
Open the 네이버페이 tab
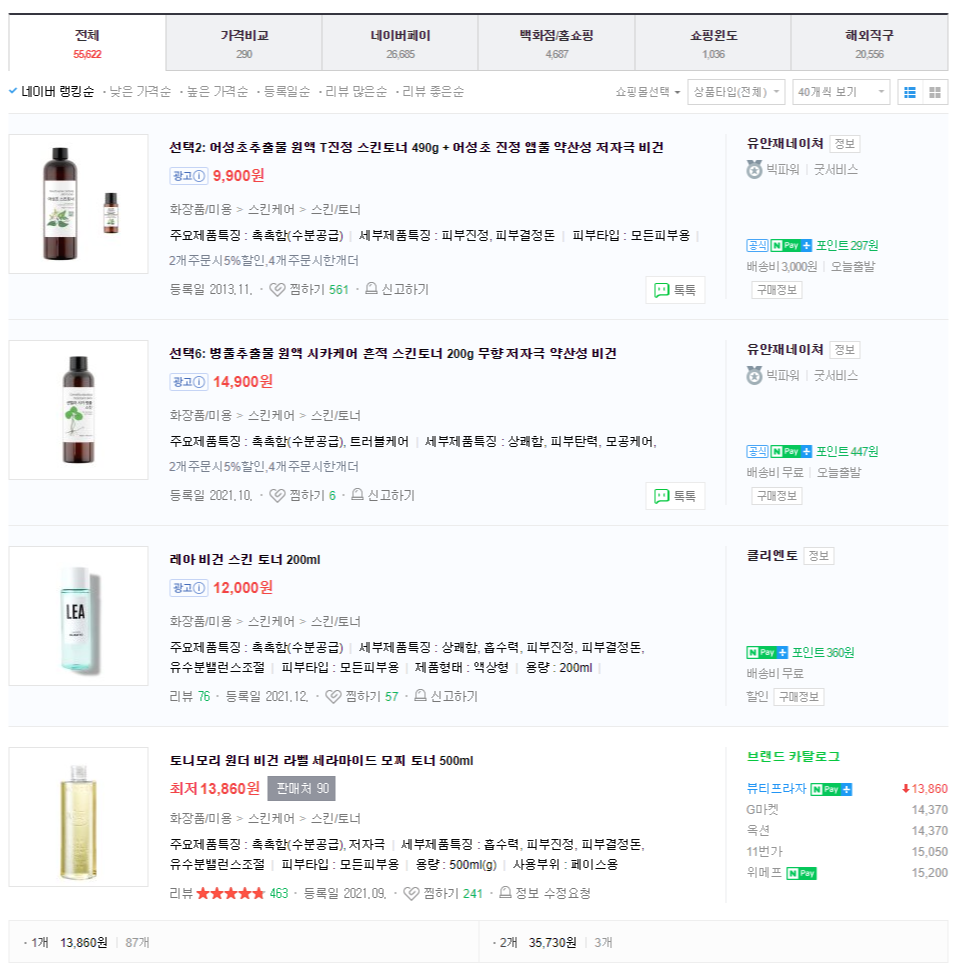pyautogui.click(x=400, y=43)
